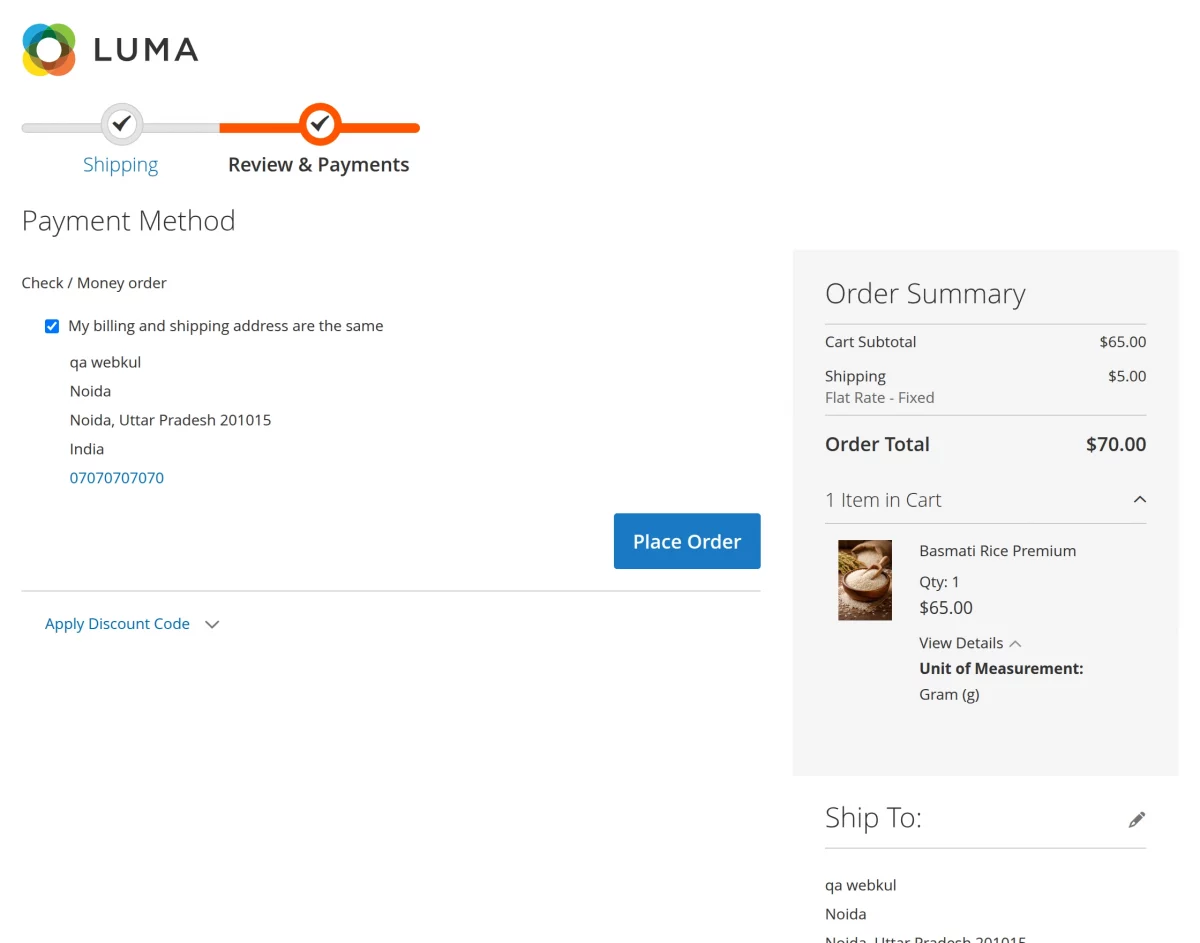The height and width of the screenshot is (943, 1200).
Task: Click the Luma store logo
Action: point(110,48)
